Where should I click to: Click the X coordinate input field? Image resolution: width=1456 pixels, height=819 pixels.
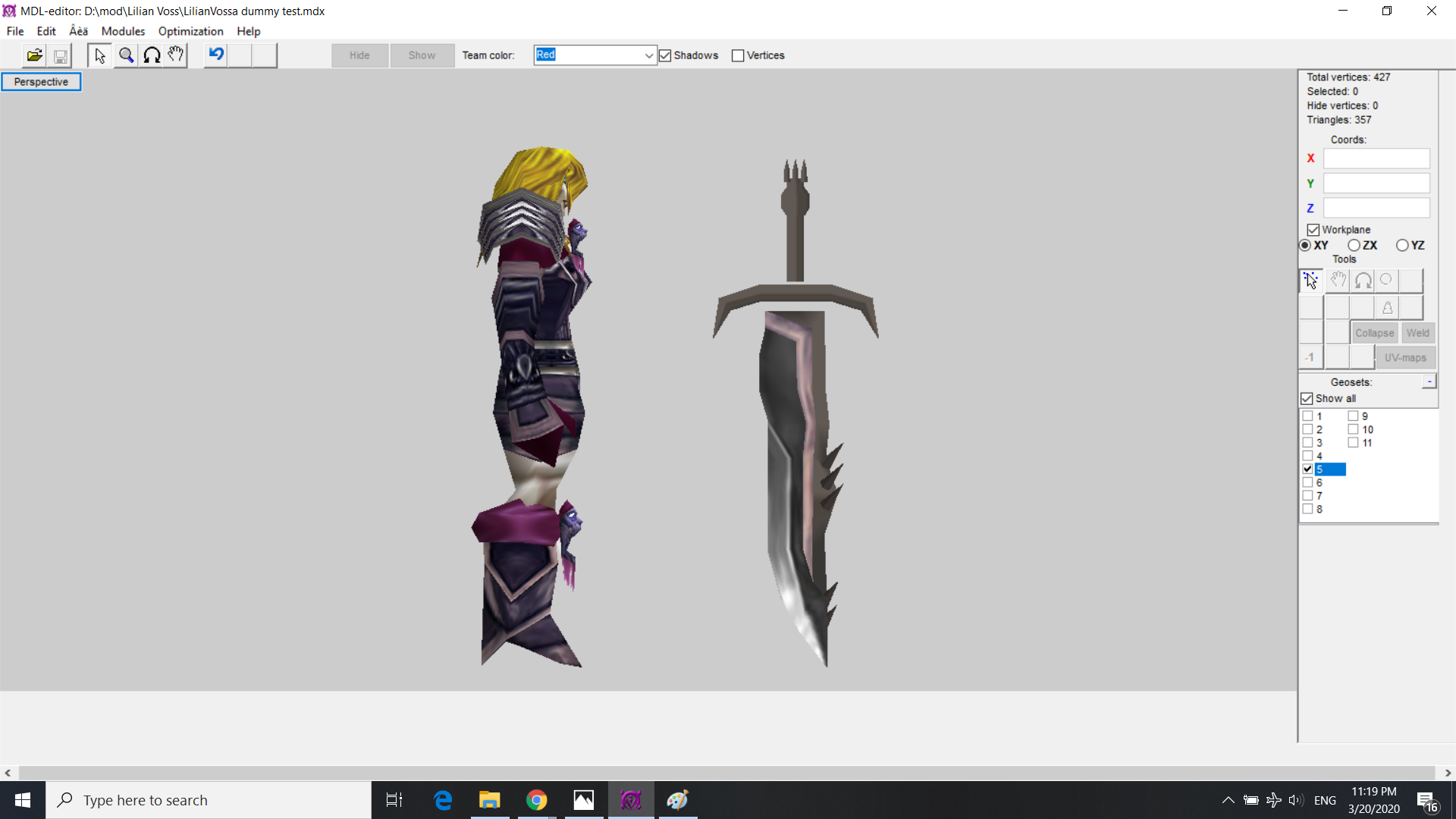(x=1376, y=158)
